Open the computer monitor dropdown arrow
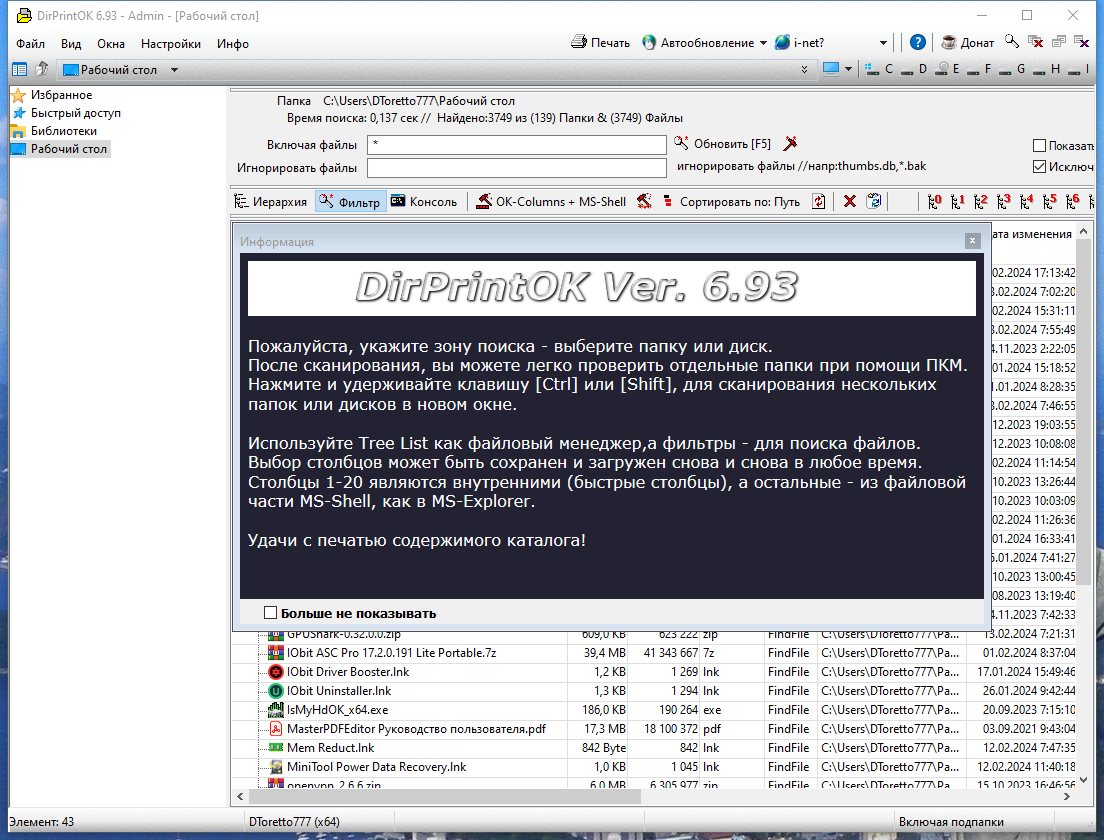 pos(848,69)
